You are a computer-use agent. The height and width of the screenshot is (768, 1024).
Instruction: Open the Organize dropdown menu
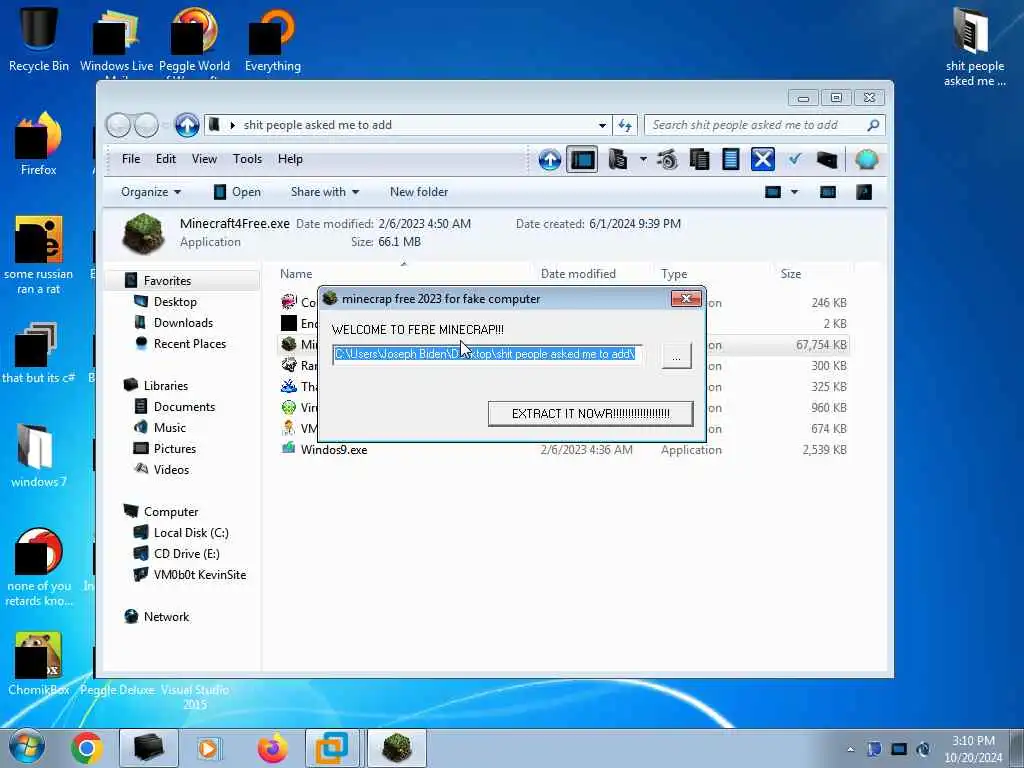pyautogui.click(x=151, y=192)
